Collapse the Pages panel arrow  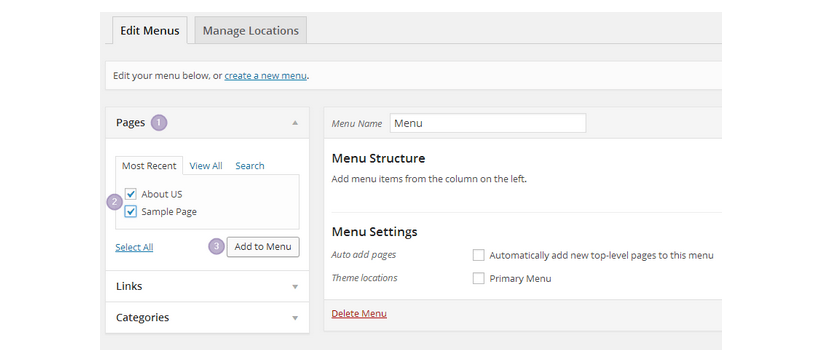tap(295, 123)
